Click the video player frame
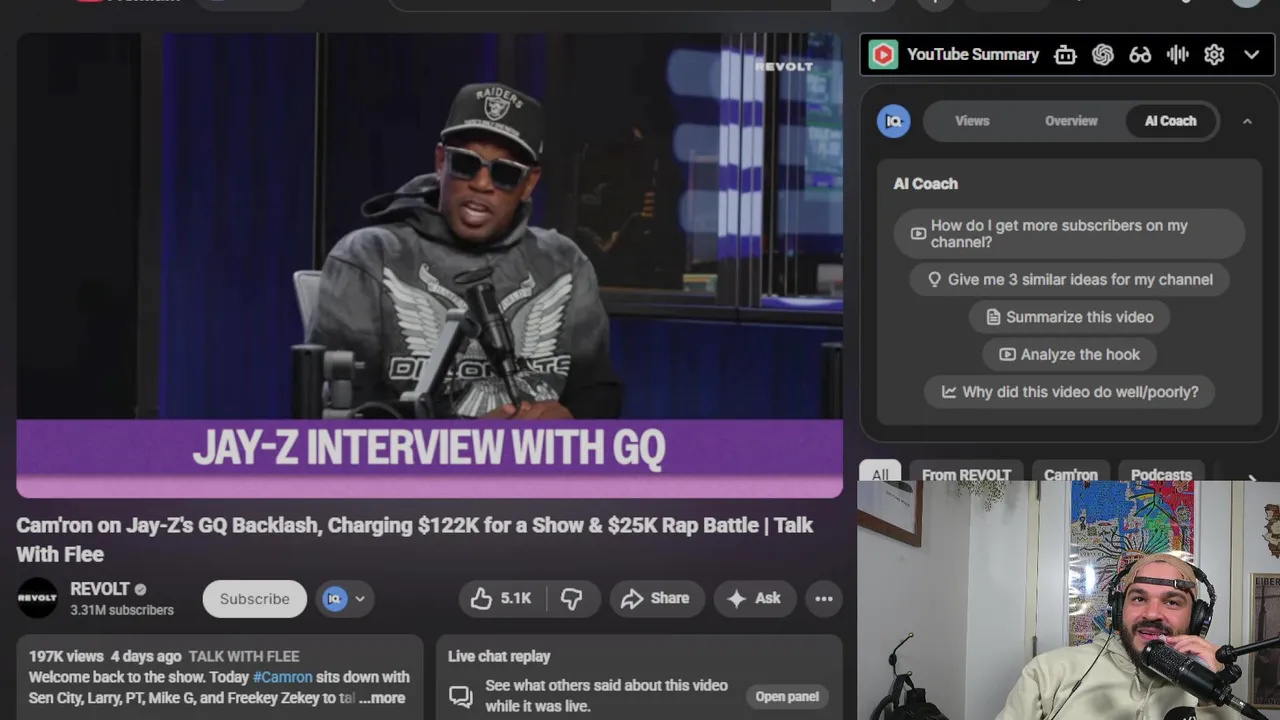1280x720 pixels. pos(429,265)
